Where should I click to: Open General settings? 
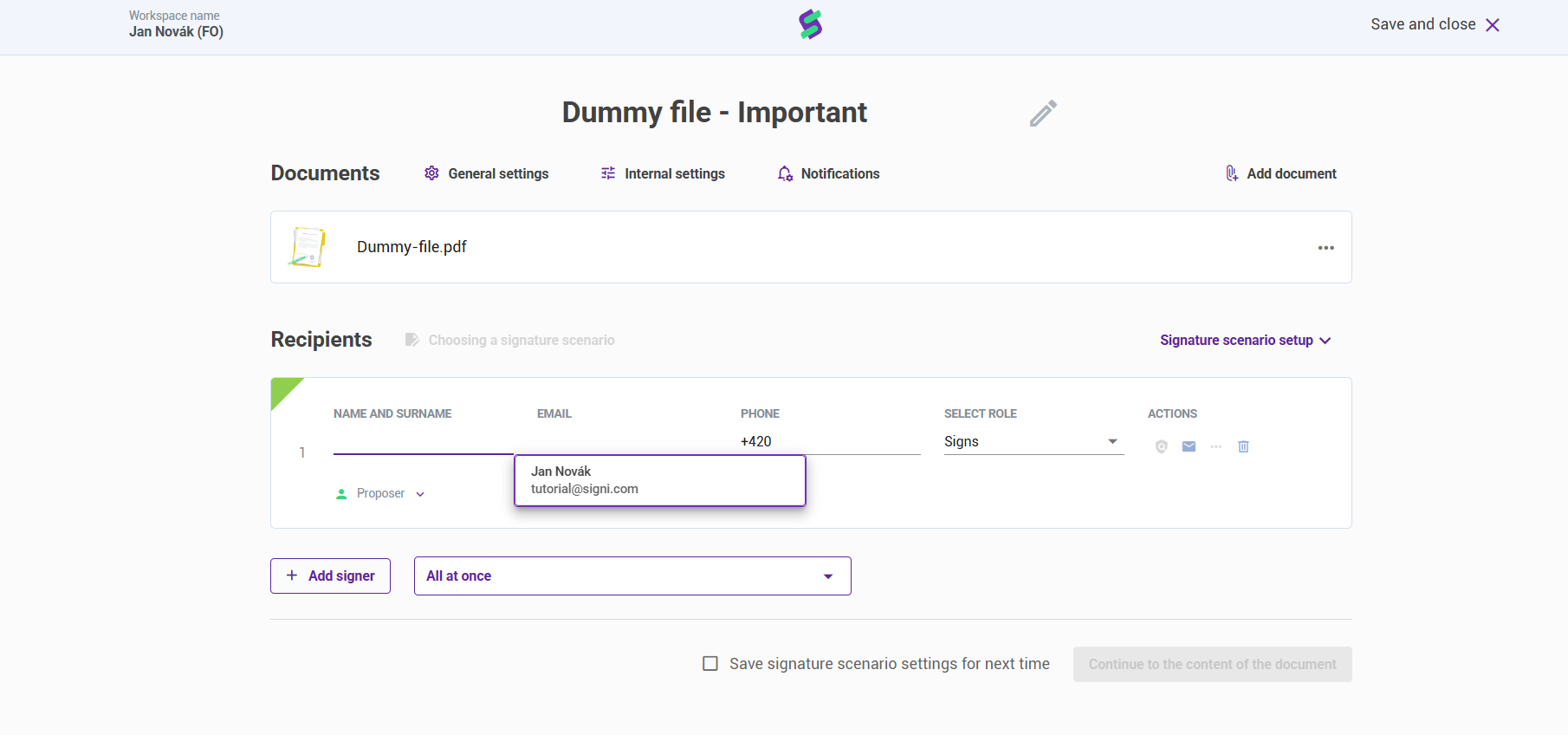(x=487, y=174)
